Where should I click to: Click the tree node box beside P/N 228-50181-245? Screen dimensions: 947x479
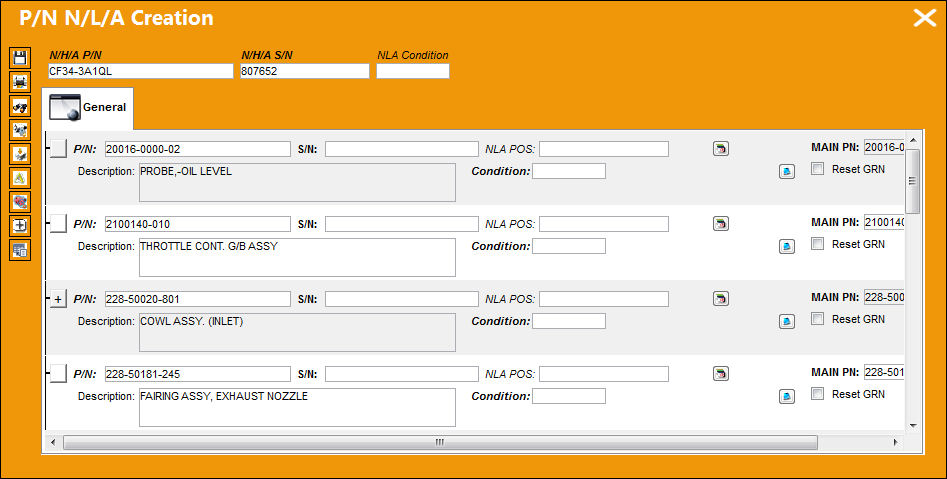pos(58,374)
